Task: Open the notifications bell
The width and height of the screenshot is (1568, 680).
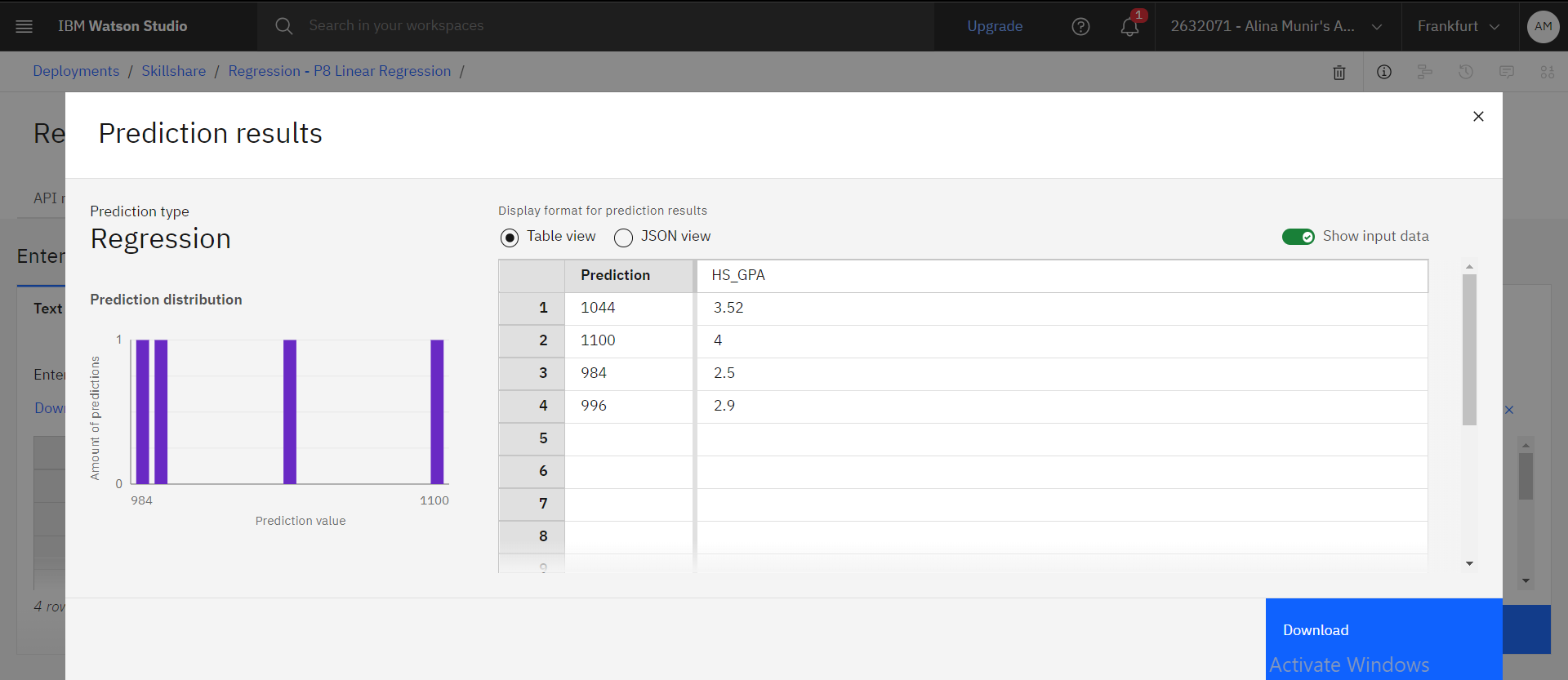Action: [1129, 26]
